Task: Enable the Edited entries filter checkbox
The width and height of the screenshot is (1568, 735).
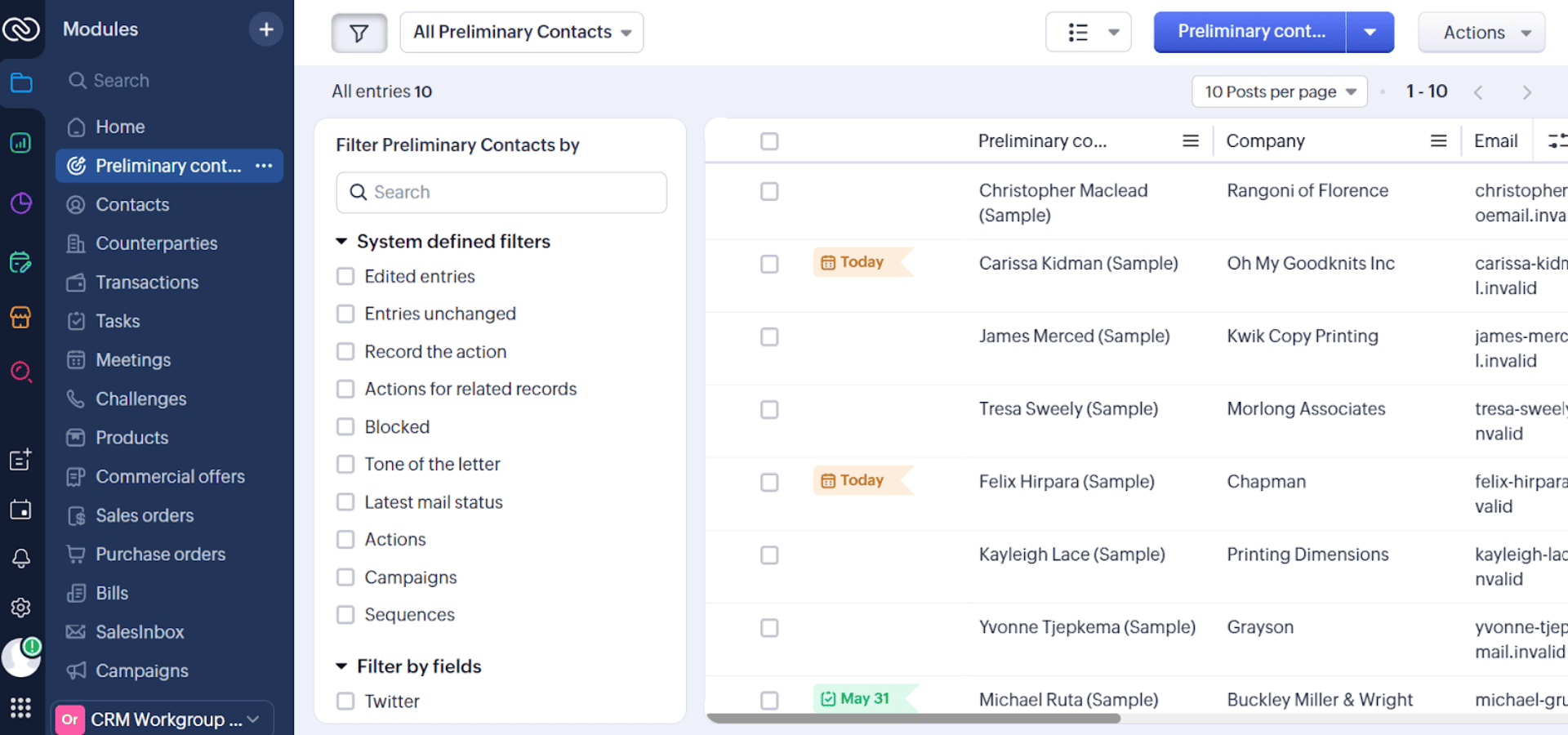Action: (x=346, y=277)
